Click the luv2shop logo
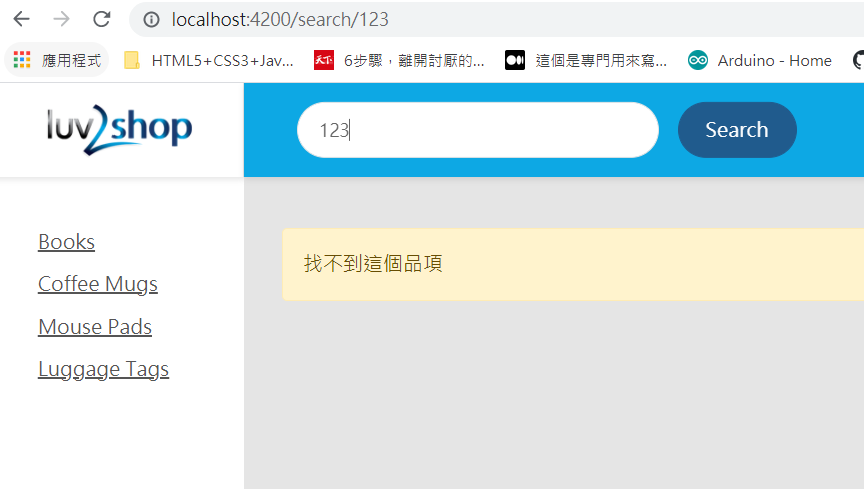 pyautogui.click(x=120, y=130)
